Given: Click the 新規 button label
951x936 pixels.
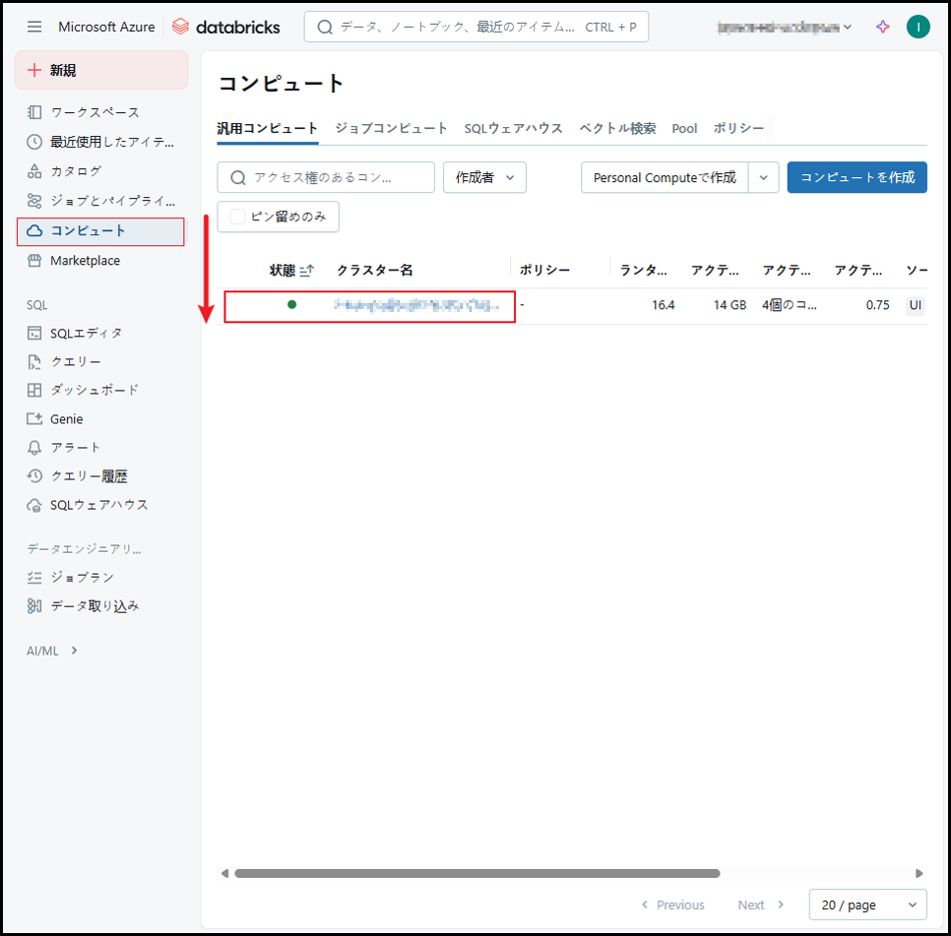Looking at the screenshot, I should click(x=62, y=70).
